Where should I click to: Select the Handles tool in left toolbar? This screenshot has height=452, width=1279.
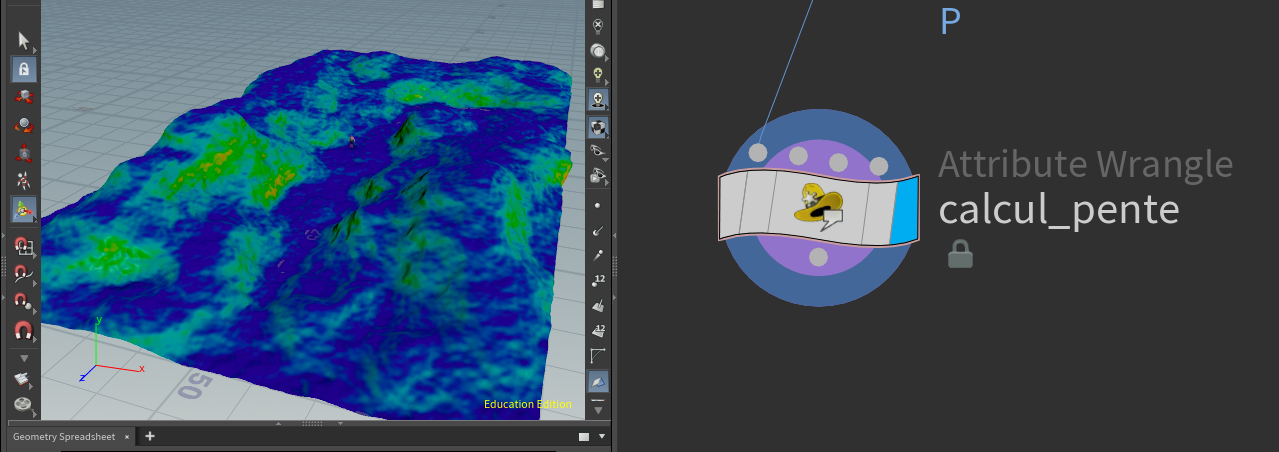(x=24, y=209)
